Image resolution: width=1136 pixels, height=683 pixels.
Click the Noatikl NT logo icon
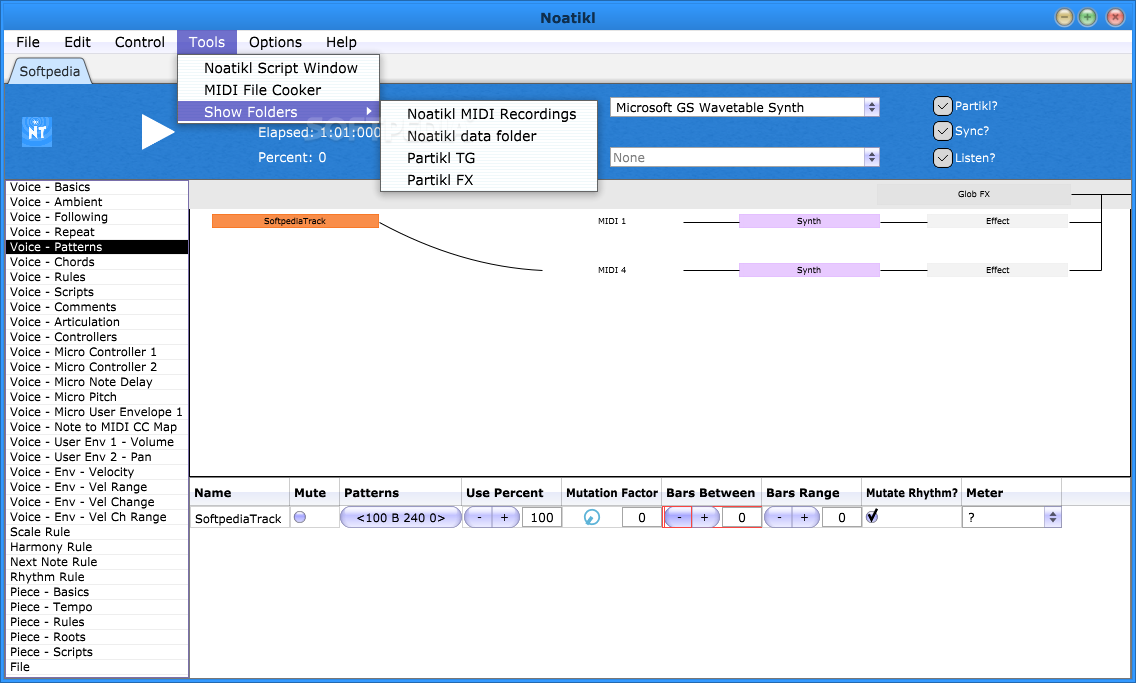[x=37, y=132]
